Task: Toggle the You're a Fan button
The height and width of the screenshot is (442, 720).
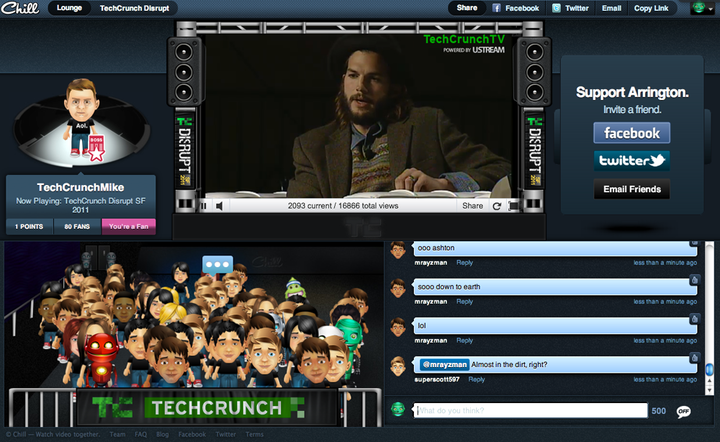Action: coord(129,227)
